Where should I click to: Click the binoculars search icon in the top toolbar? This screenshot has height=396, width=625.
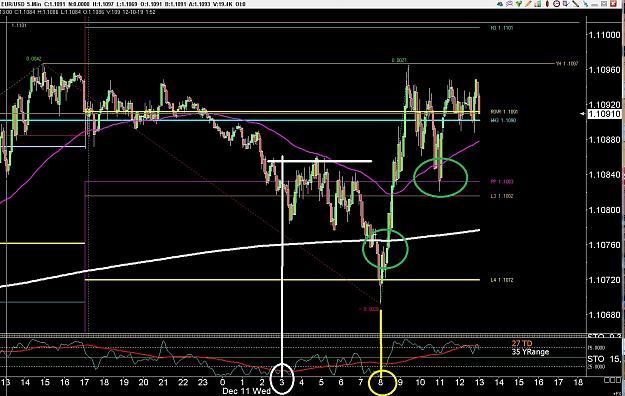[500, 4]
